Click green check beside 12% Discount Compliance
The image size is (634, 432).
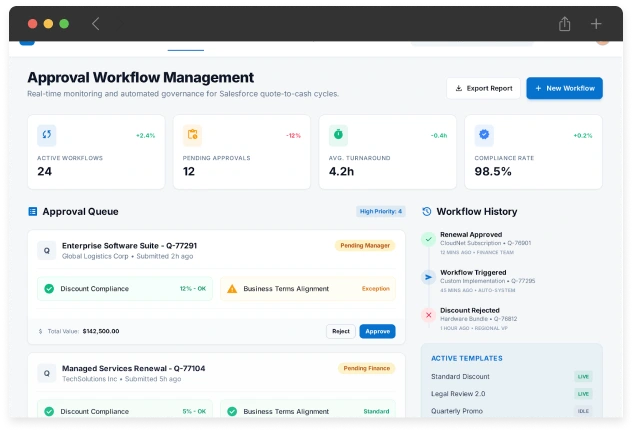point(49,289)
